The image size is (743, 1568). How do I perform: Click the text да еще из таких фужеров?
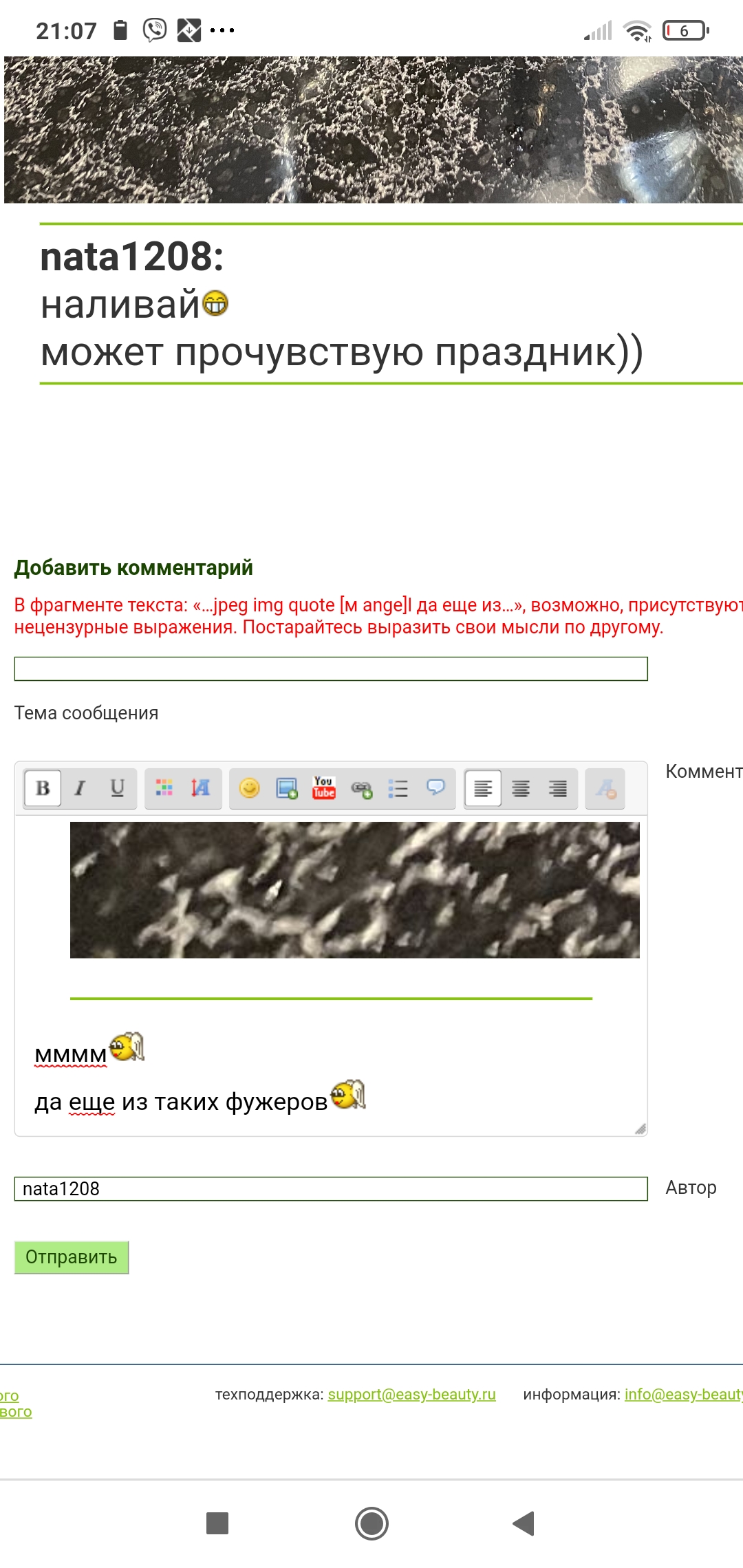181,1102
